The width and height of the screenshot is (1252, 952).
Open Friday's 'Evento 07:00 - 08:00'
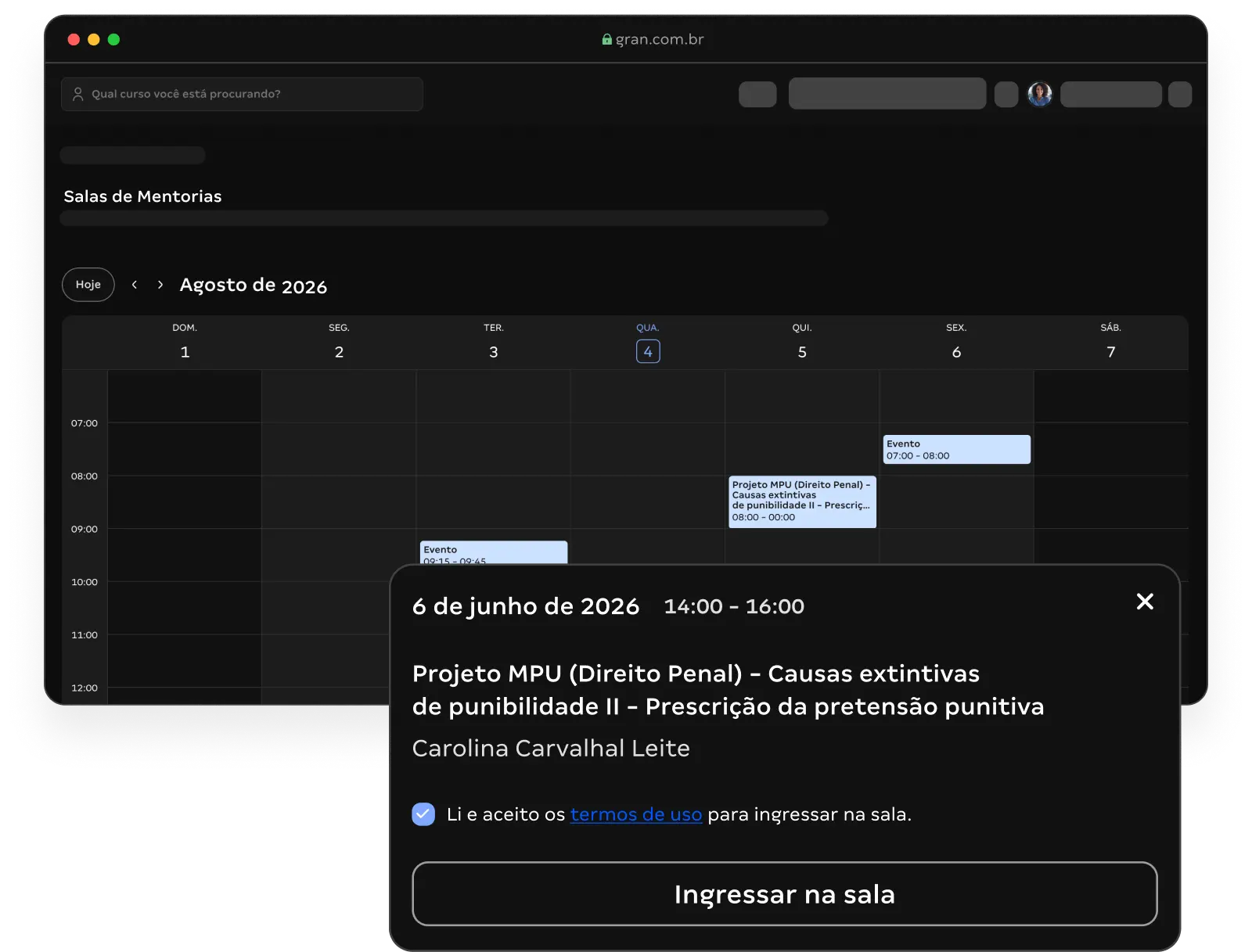956,449
